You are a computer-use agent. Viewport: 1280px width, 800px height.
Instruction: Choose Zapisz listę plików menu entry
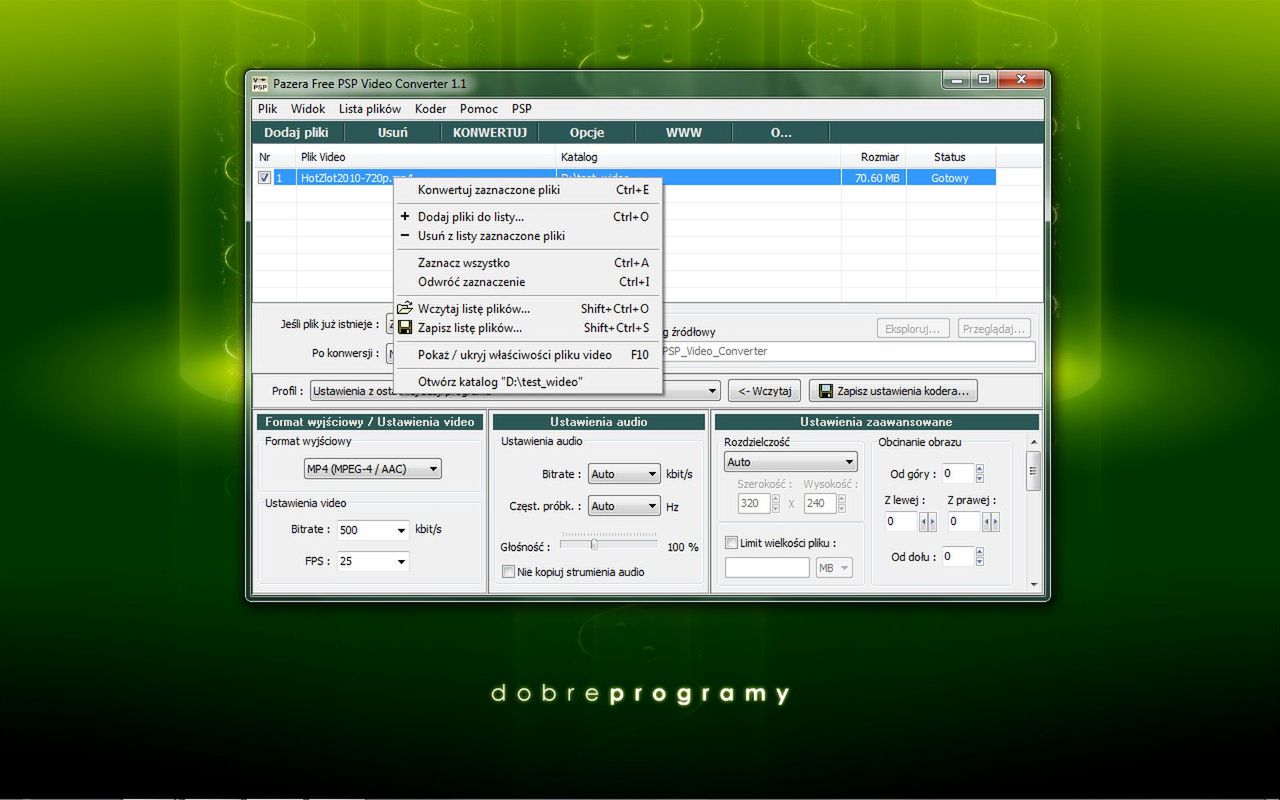(x=527, y=328)
